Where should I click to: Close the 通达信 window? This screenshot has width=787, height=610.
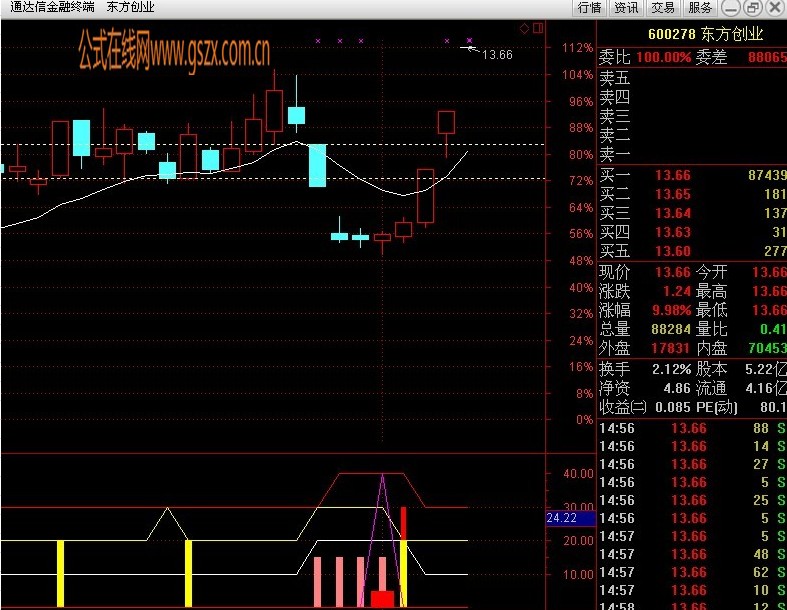click(775, 8)
